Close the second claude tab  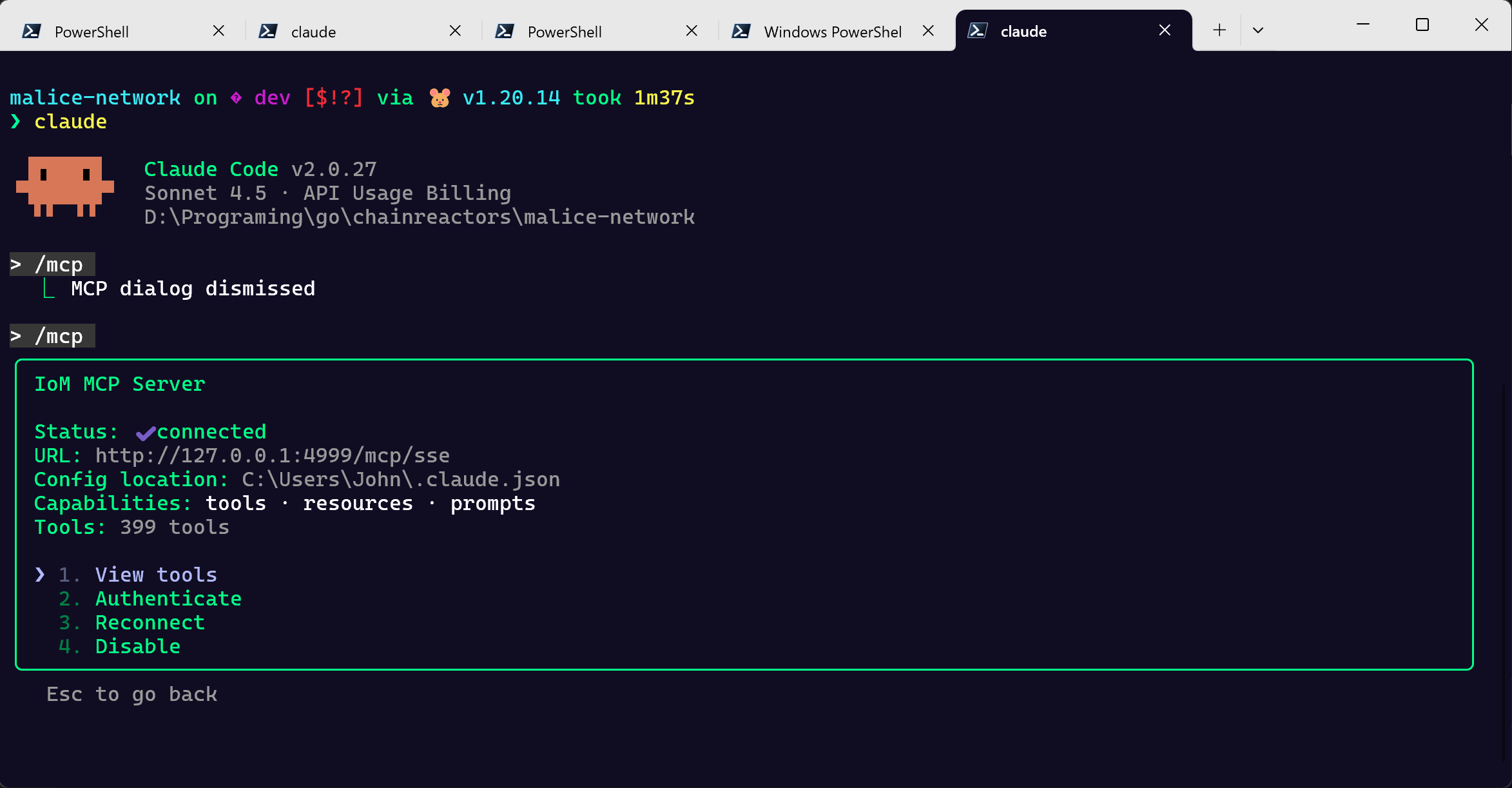pyautogui.click(x=455, y=31)
